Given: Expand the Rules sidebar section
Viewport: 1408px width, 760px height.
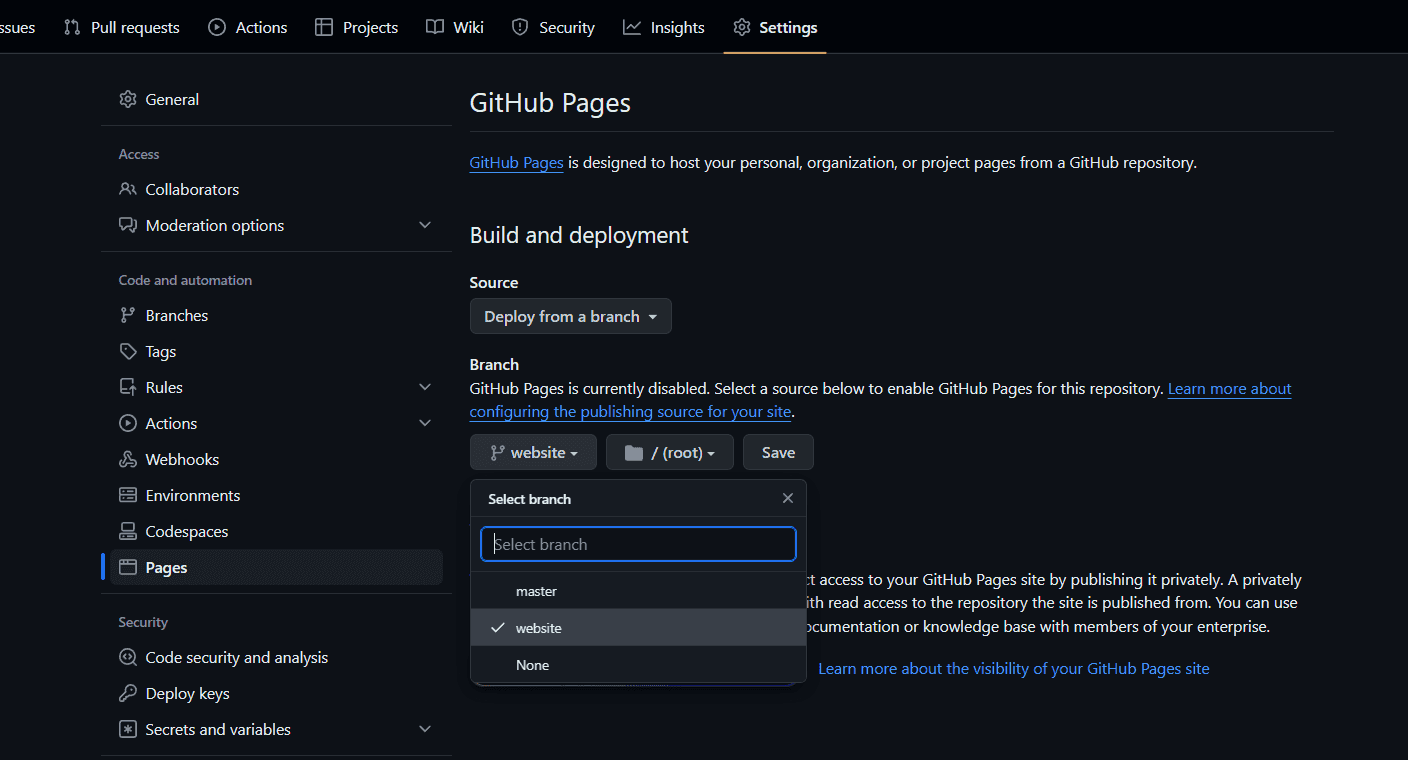Looking at the screenshot, I should (424, 387).
